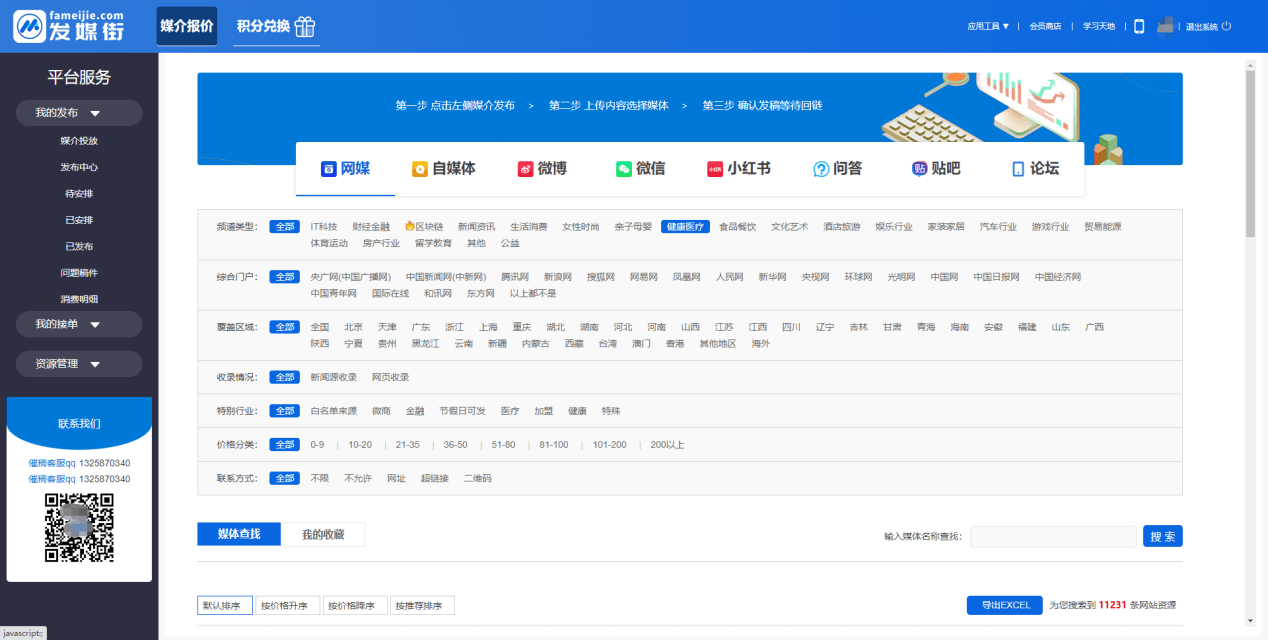
Task: Click the 发媒街 logo
Action: (x=70, y=26)
